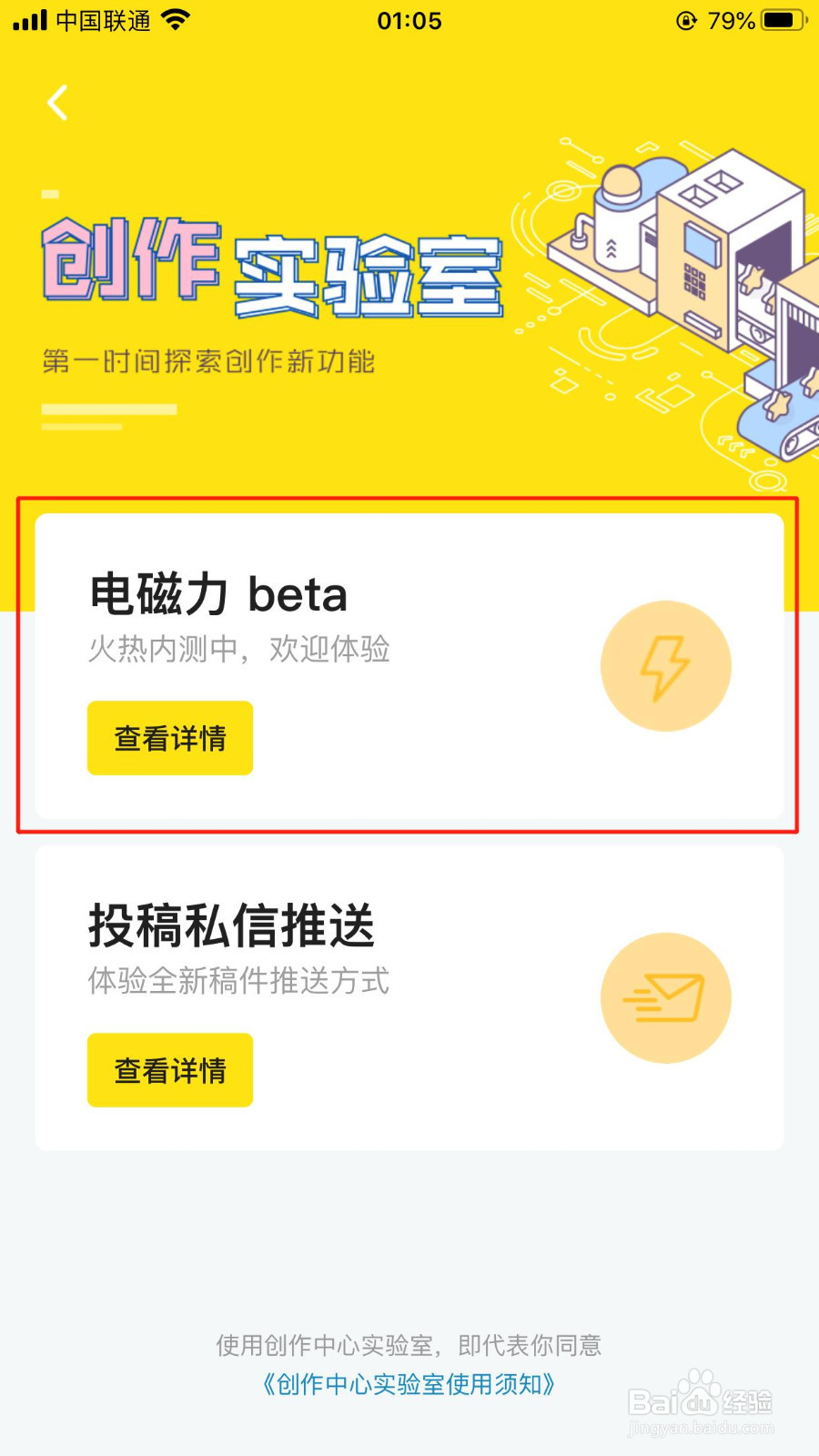The image size is (819, 1456).
Task: Tap the lightning bolt icon on 电磁力 card
Action: (666, 666)
